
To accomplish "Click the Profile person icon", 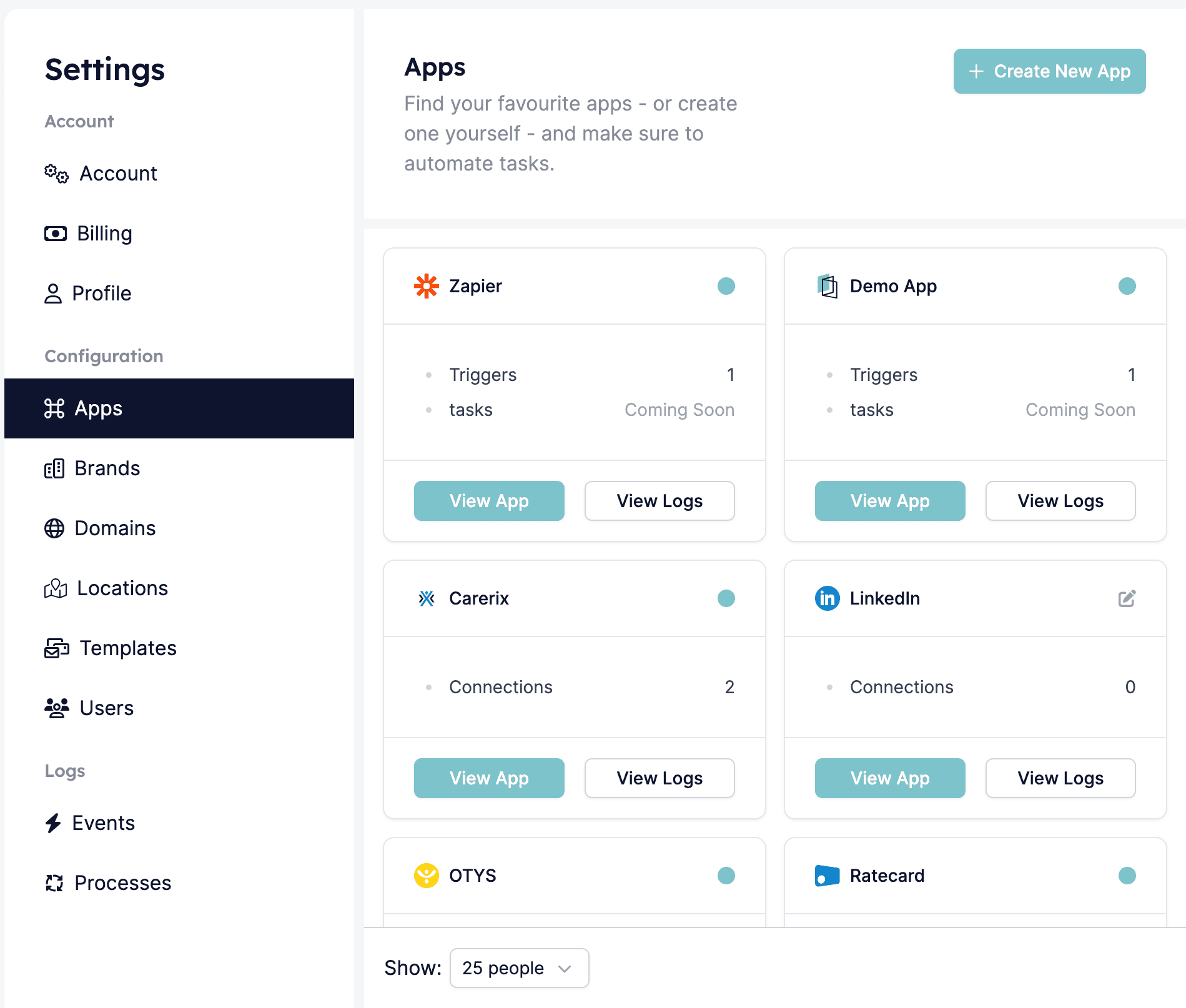I will (53, 294).
